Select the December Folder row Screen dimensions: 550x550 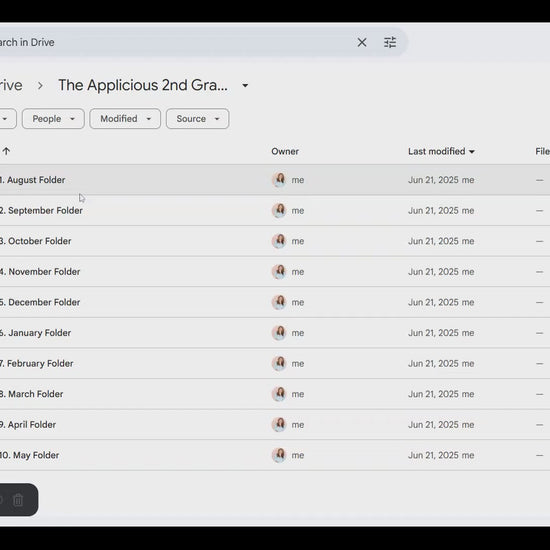tap(275, 302)
